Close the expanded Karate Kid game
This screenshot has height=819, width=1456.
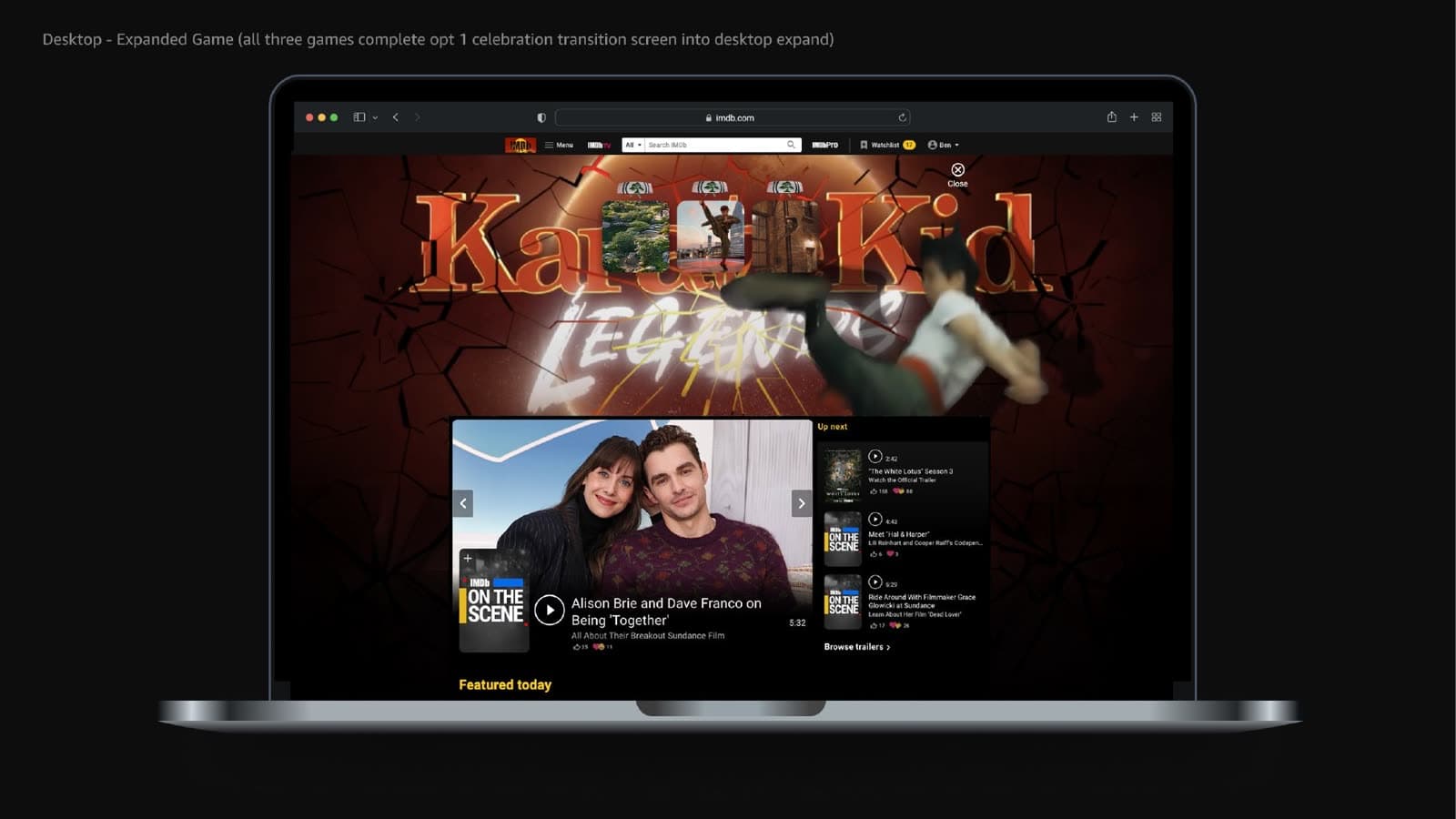[957, 174]
